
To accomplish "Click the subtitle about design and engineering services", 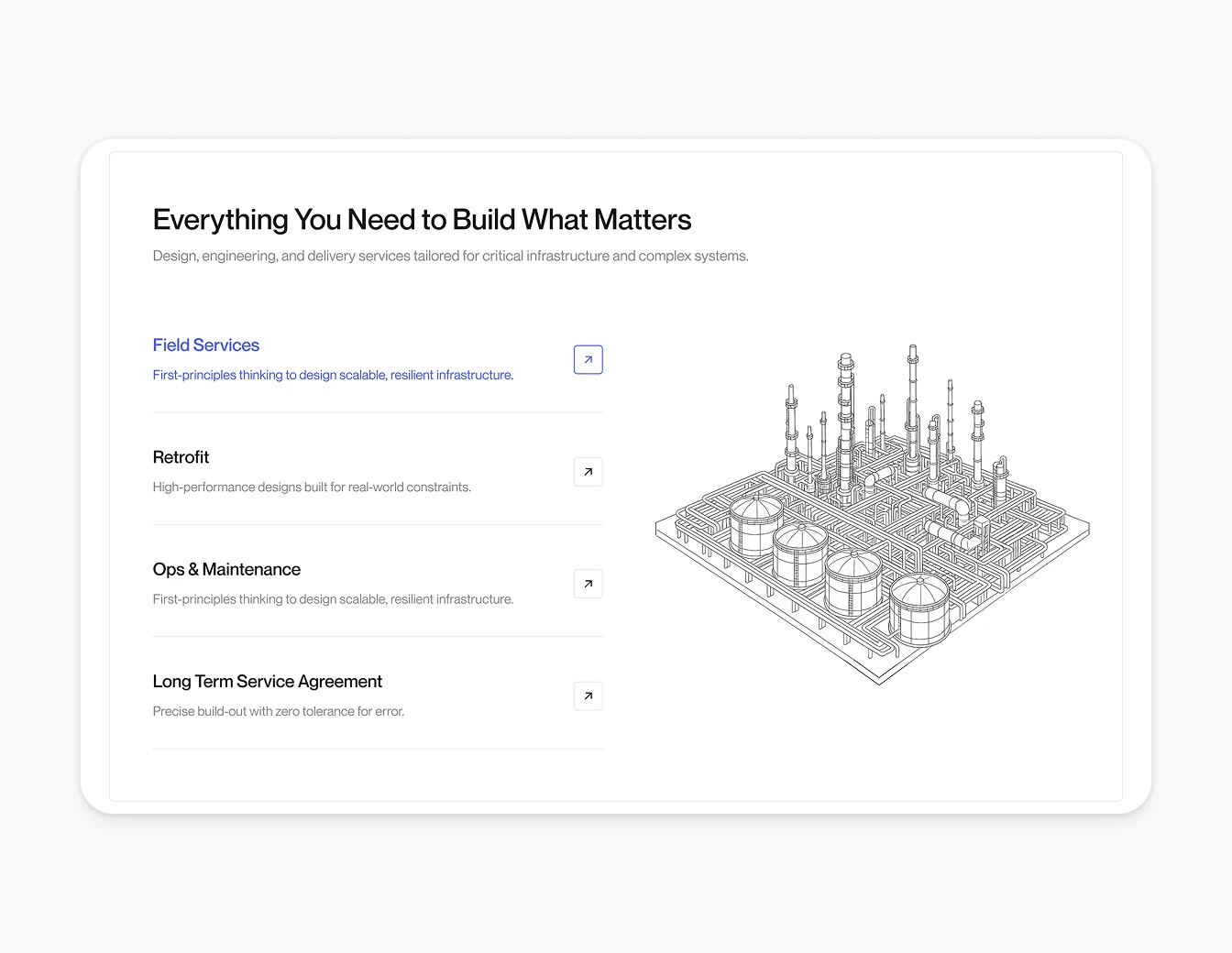I will point(450,256).
